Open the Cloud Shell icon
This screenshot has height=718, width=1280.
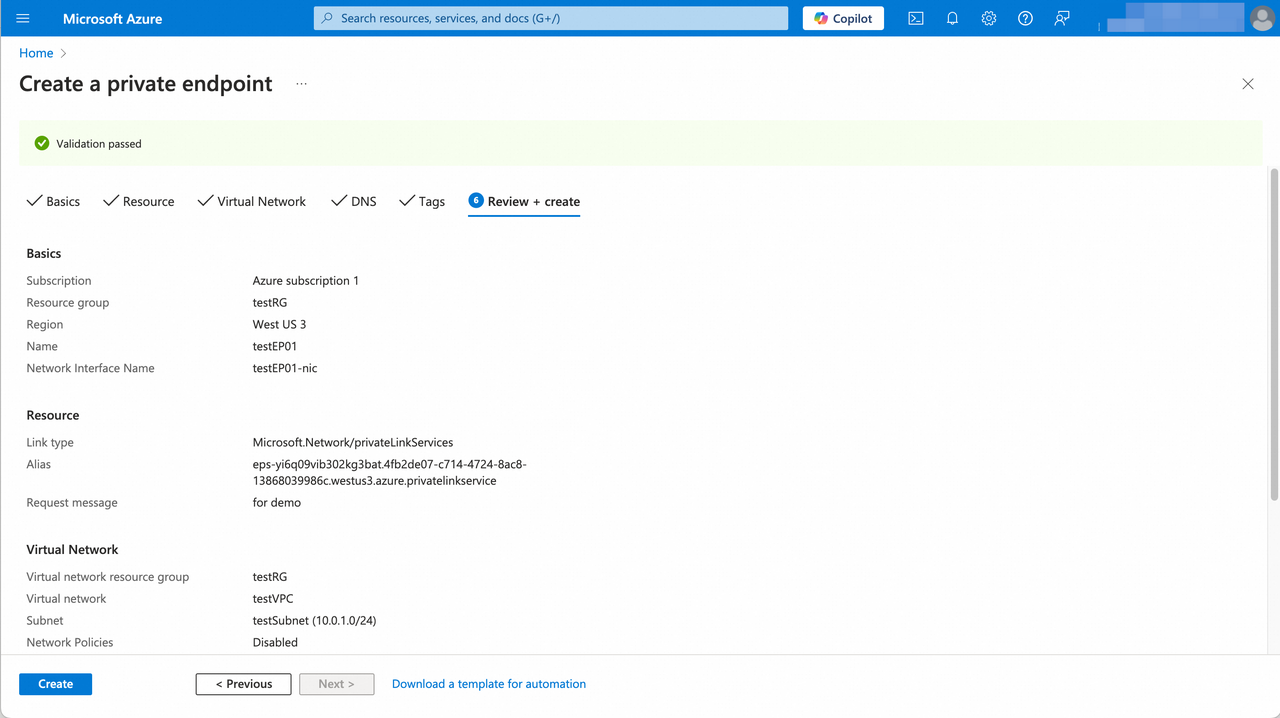[x=915, y=18]
